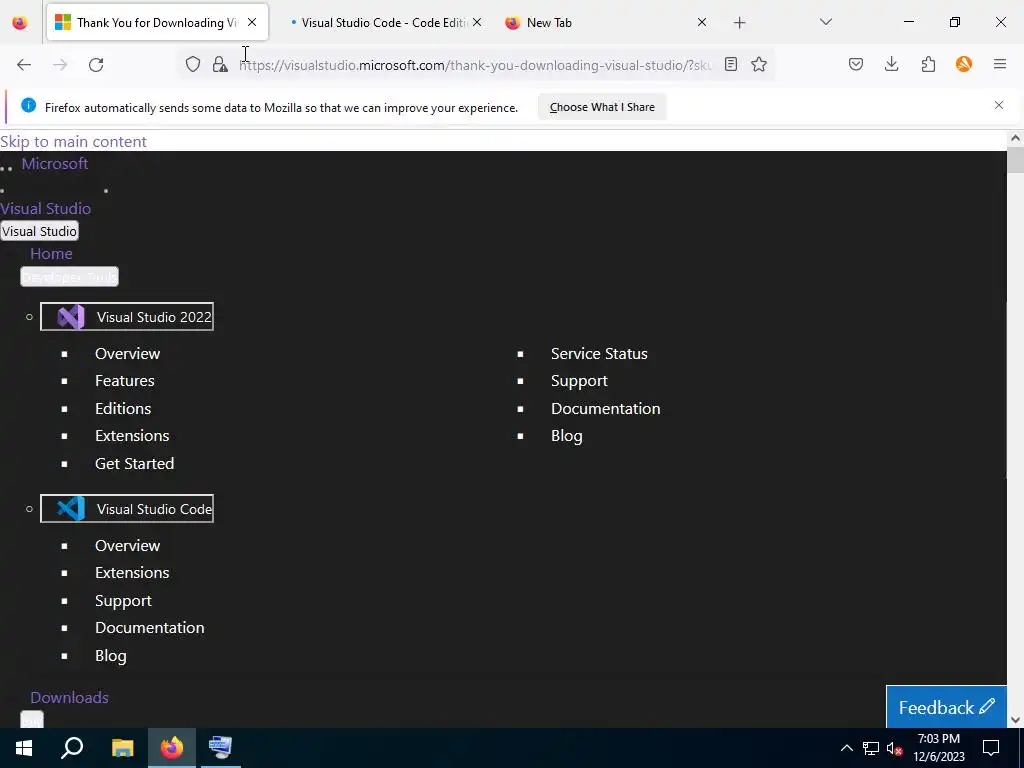Click the address bar URL field
The image size is (1024, 768).
click(475, 65)
